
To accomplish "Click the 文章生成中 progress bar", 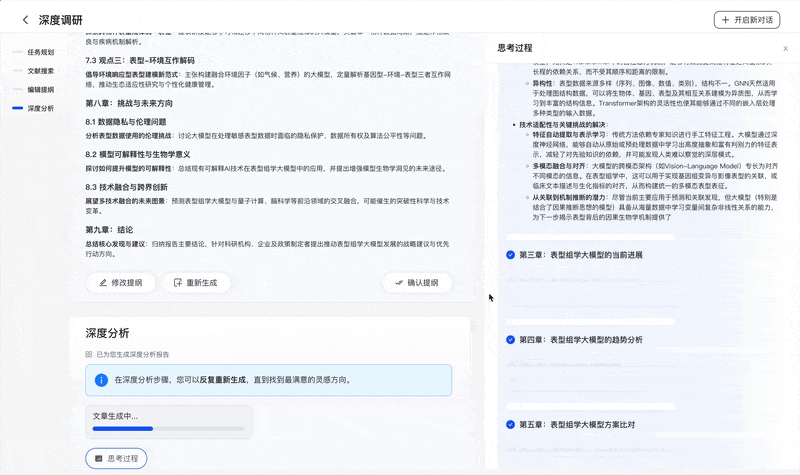I will (x=168, y=428).
